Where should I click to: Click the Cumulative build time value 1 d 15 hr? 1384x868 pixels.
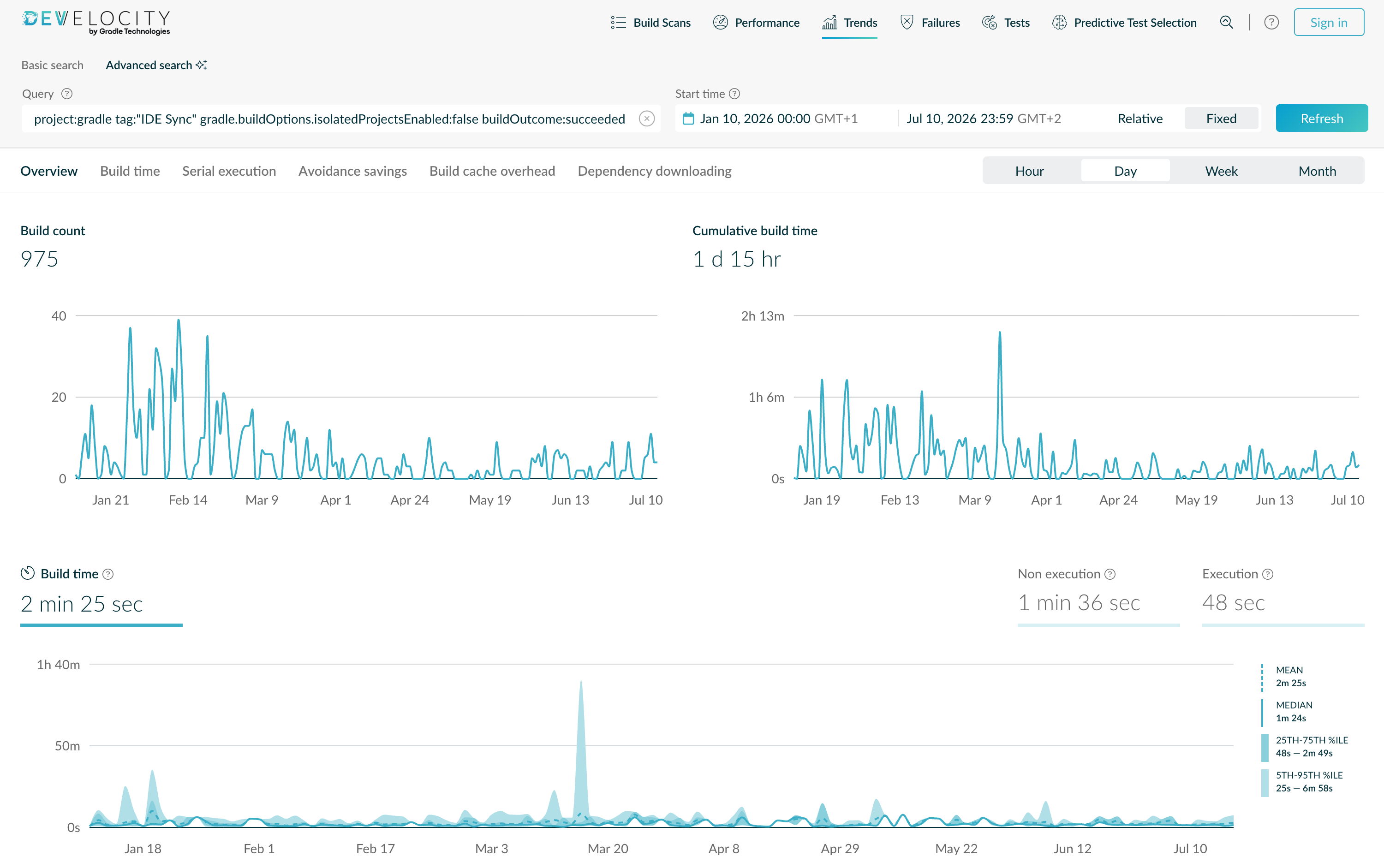pyautogui.click(x=736, y=259)
